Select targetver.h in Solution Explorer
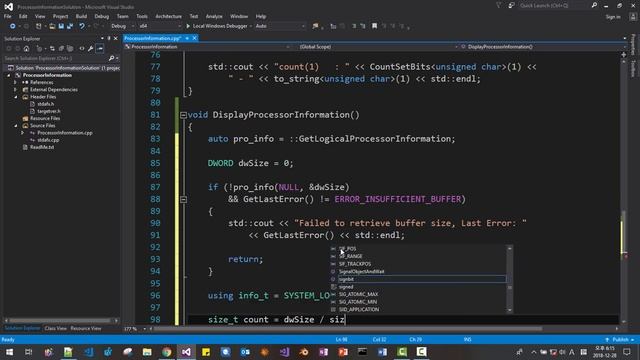The image size is (640, 360). pos(49,111)
